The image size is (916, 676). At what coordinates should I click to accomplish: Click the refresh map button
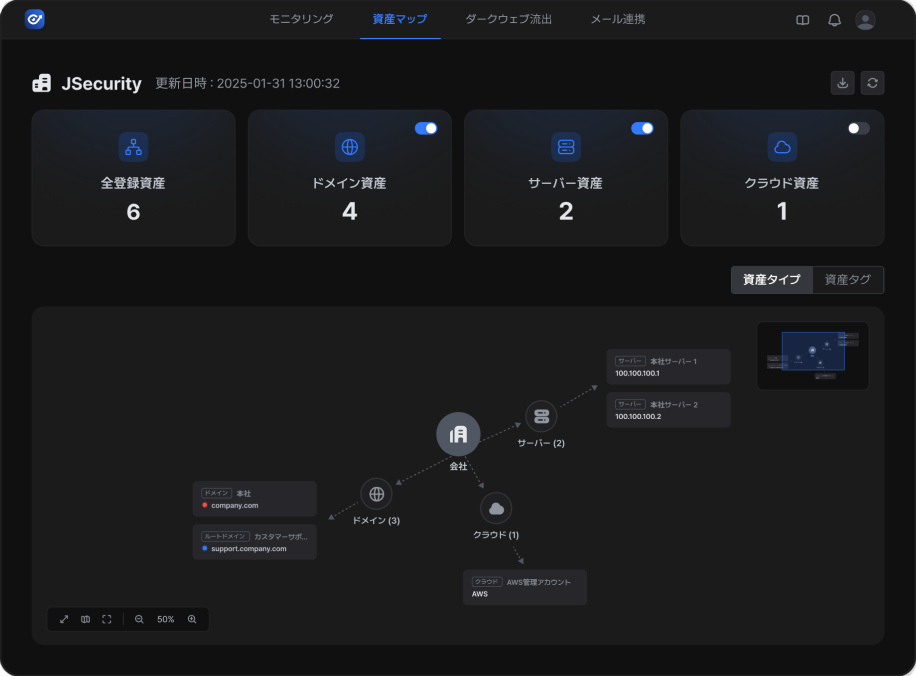coord(872,83)
